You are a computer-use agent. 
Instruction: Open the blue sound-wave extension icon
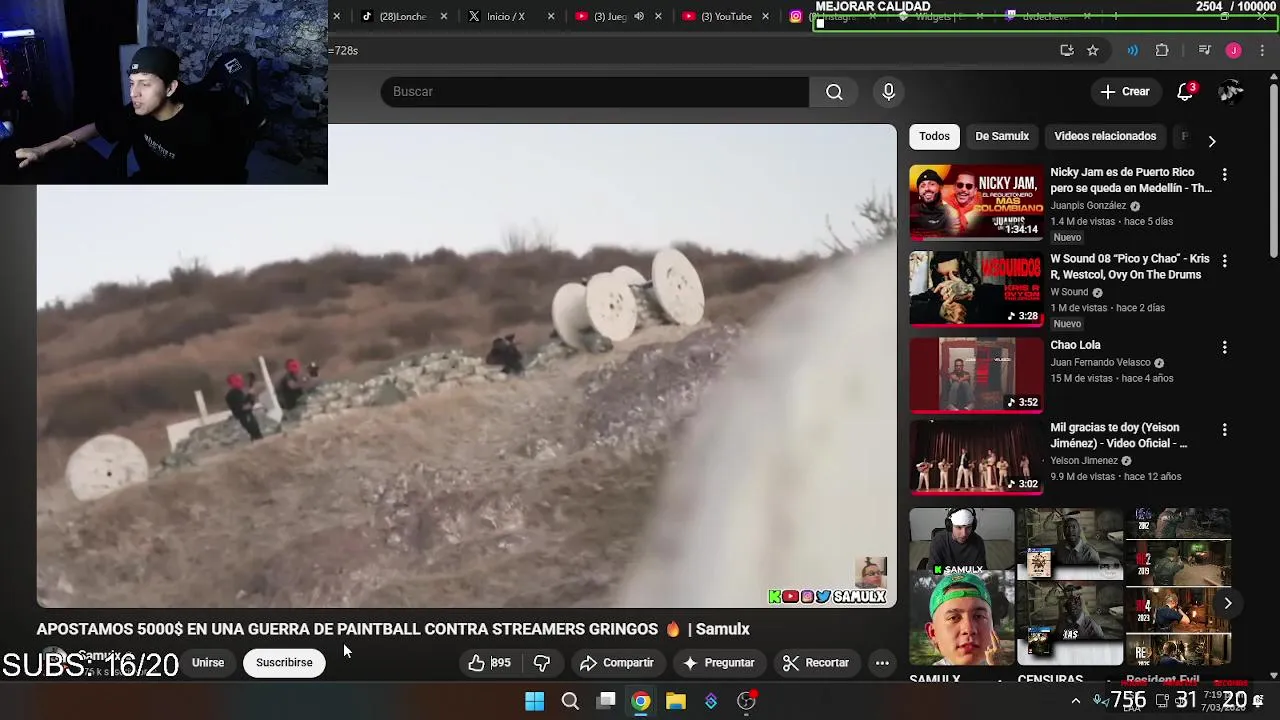pyautogui.click(x=1132, y=50)
